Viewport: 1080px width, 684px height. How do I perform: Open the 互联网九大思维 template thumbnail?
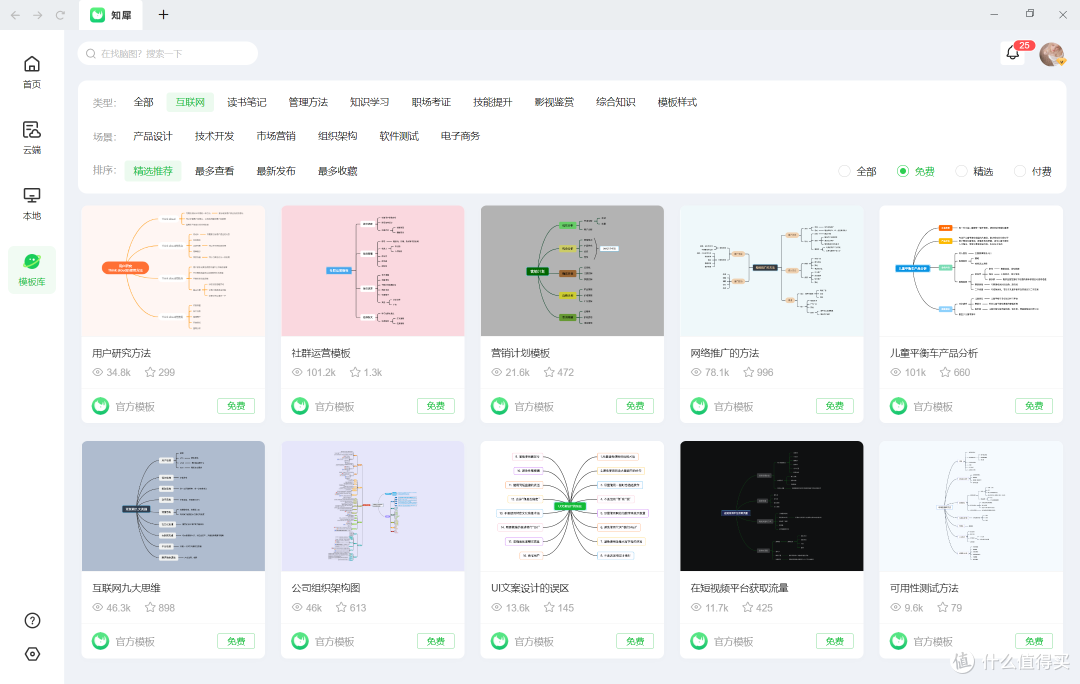pos(173,506)
